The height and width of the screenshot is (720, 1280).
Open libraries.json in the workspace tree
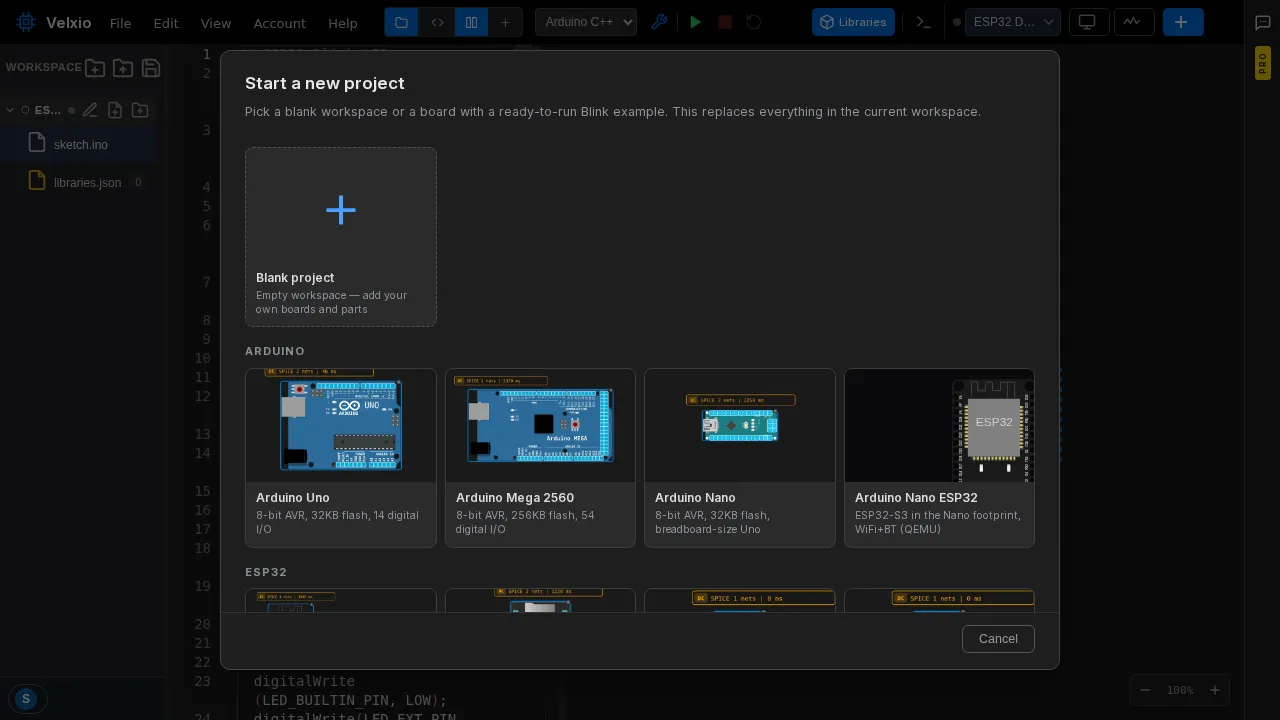(x=80, y=182)
